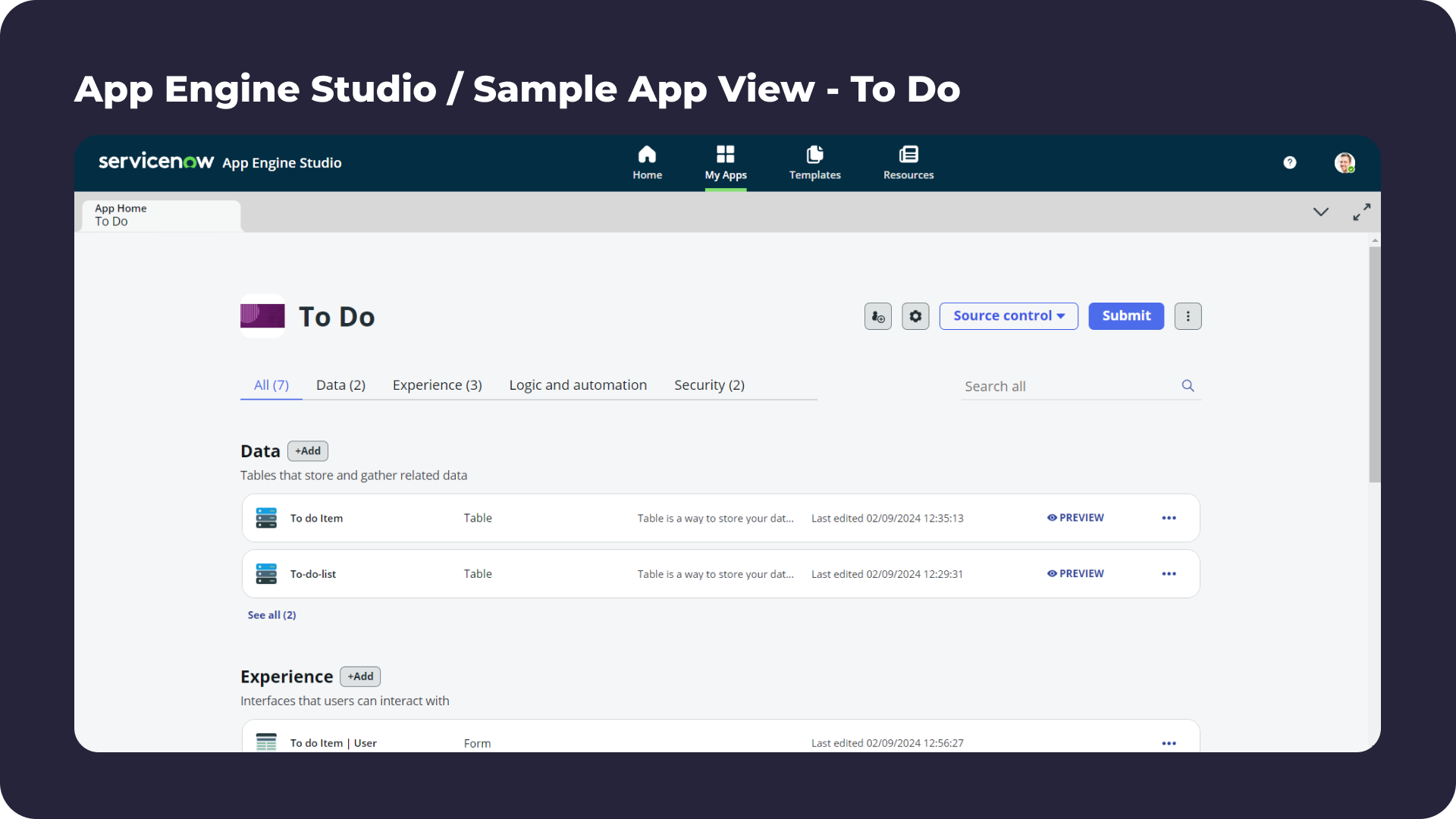The image size is (1456, 819).
Task: Add a new Data item
Action: (x=308, y=451)
